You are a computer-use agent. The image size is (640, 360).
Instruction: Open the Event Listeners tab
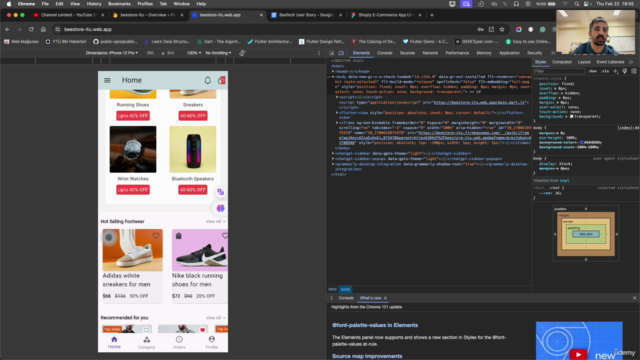point(610,62)
